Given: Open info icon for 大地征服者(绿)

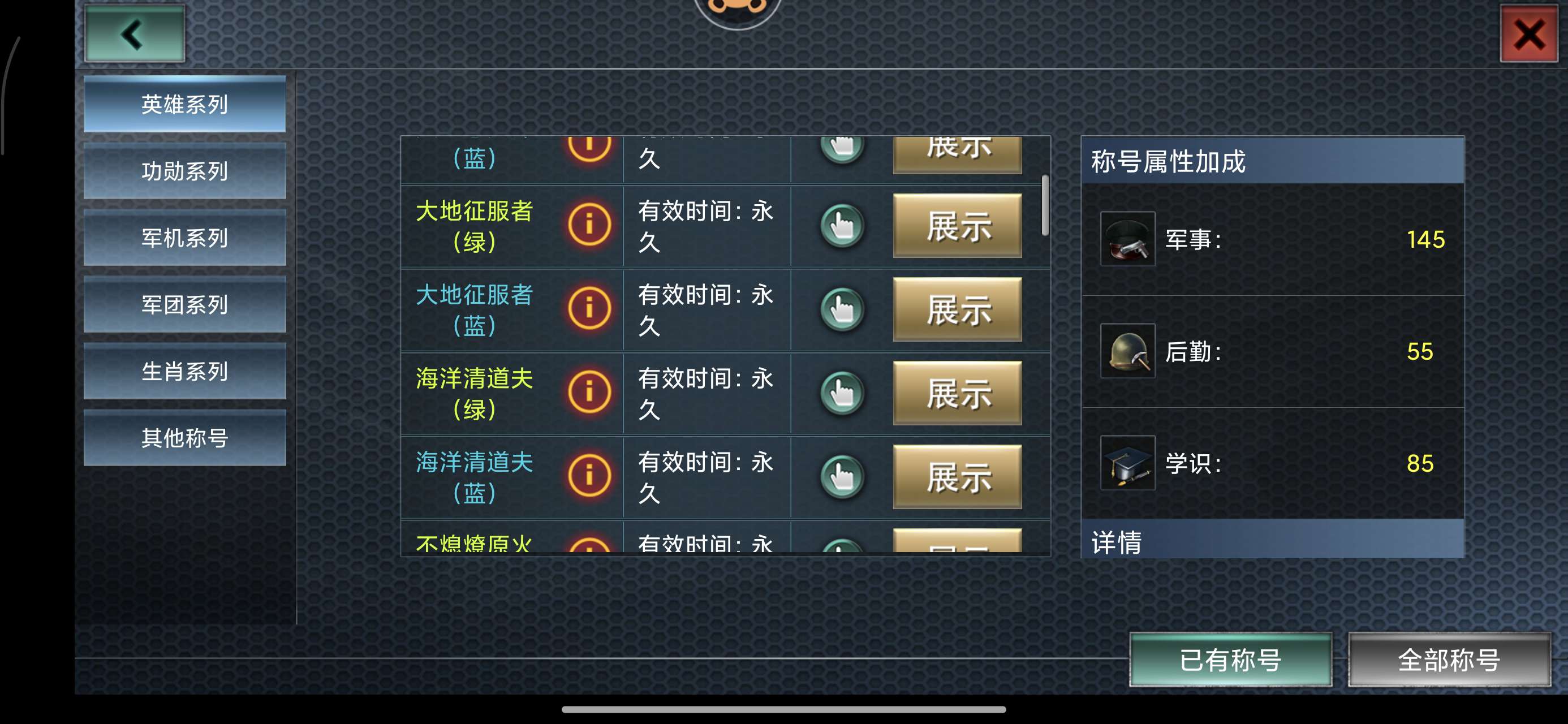Looking at the screenshot, I should click(589, 225).
